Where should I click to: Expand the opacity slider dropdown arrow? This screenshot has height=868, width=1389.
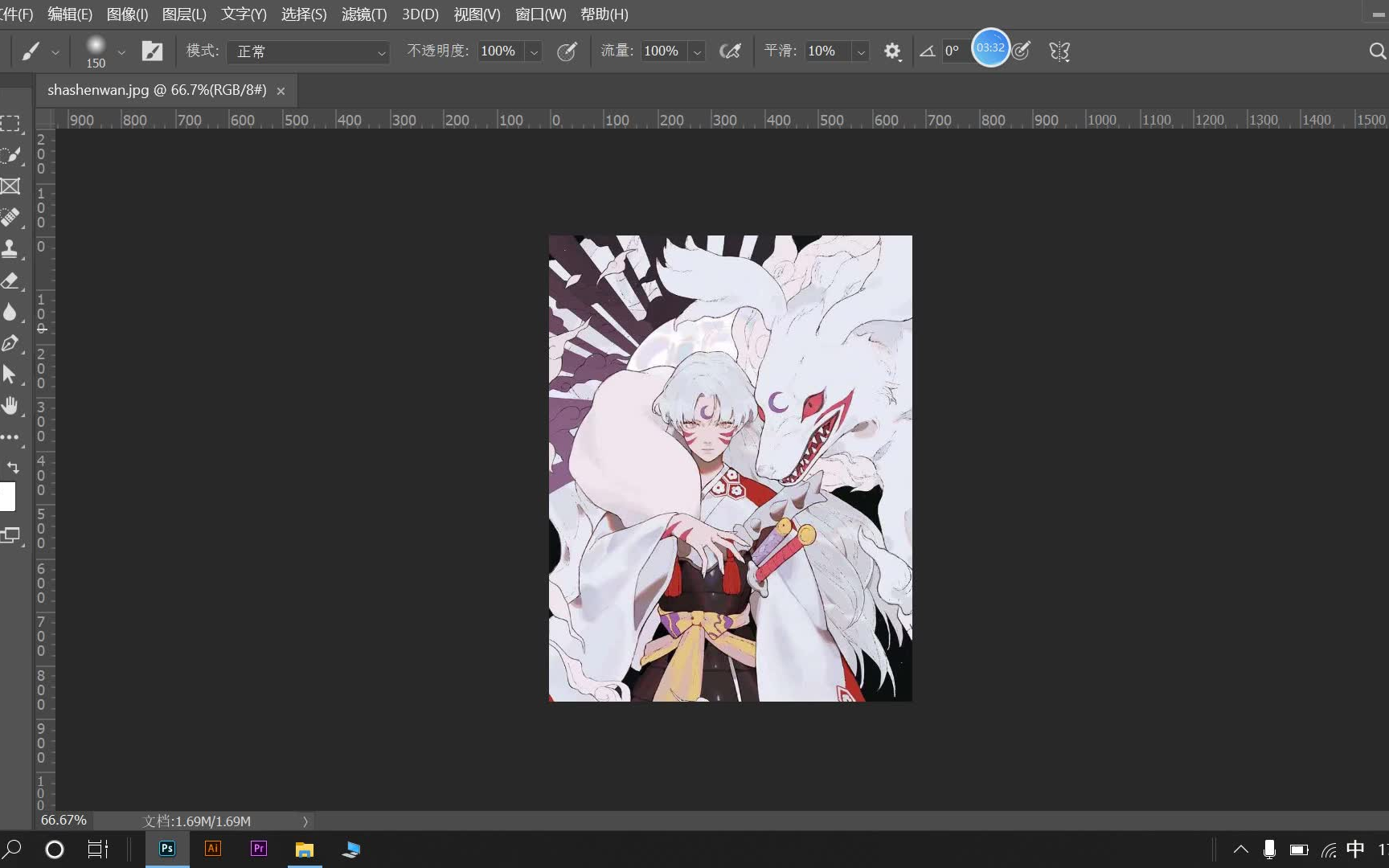pyautogui.click(x=534, y=51)
